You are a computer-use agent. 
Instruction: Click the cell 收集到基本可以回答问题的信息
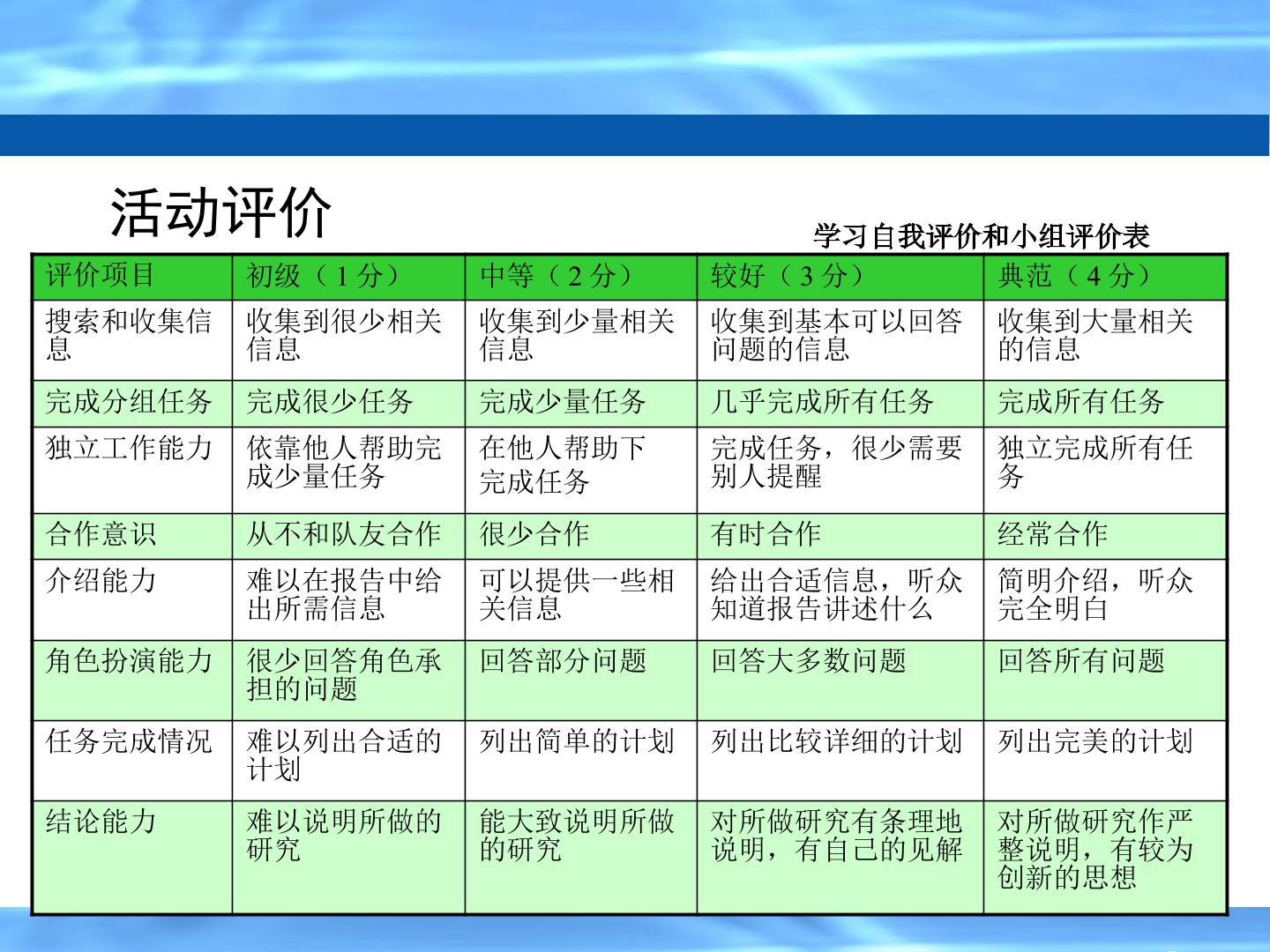840,340
